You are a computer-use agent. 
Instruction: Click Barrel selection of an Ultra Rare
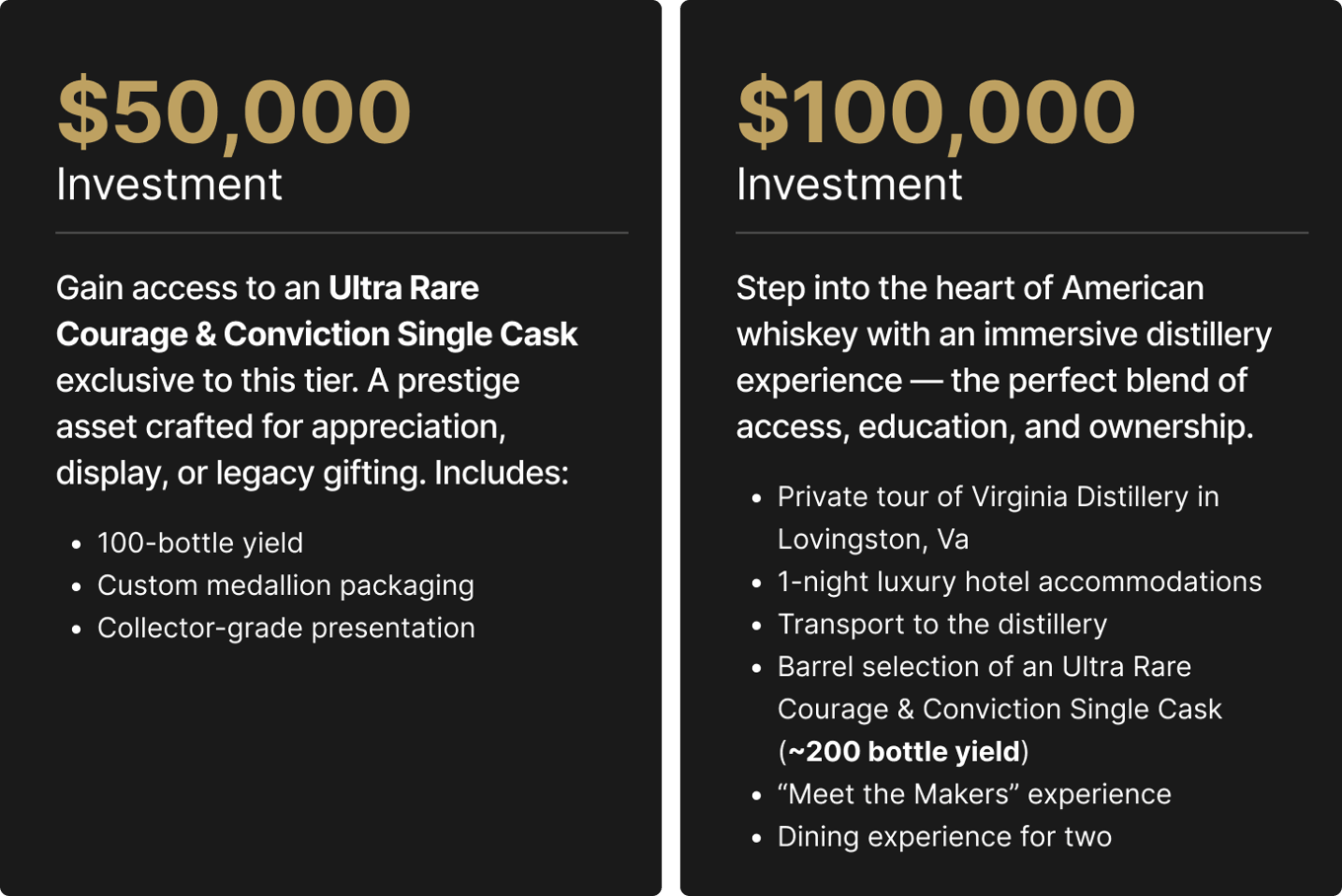click(984, 667)
